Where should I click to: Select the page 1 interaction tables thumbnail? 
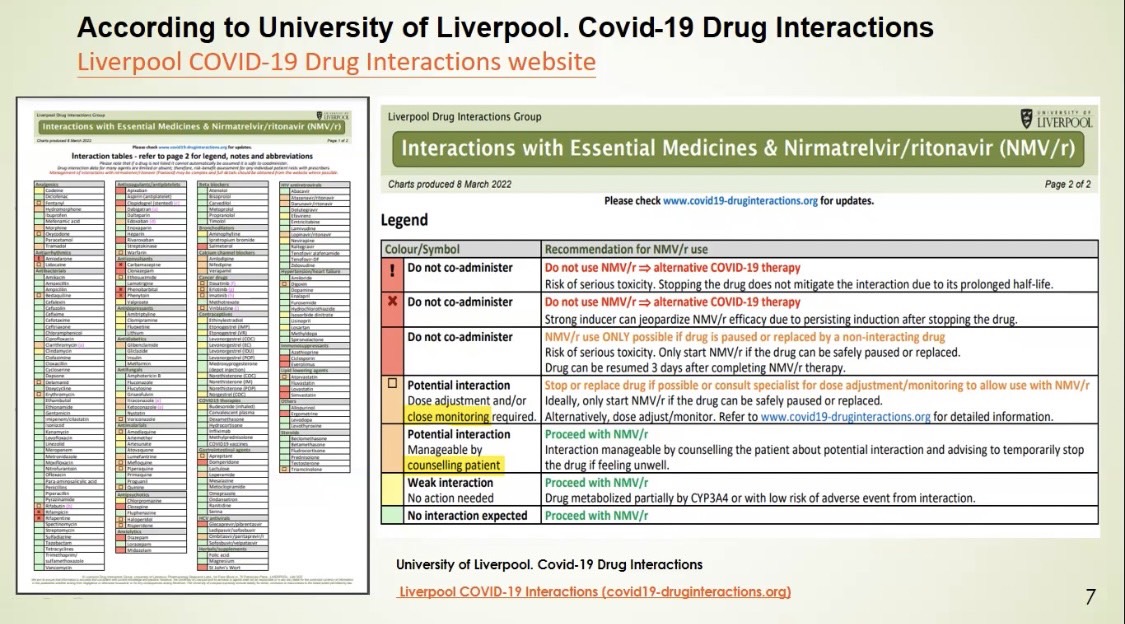click(193, 346)
